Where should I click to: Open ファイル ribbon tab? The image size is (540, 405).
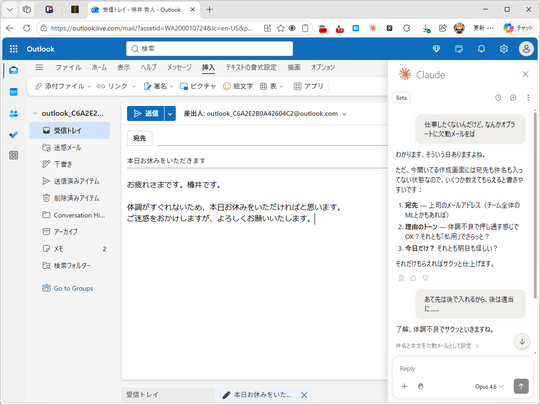(68, 67)
